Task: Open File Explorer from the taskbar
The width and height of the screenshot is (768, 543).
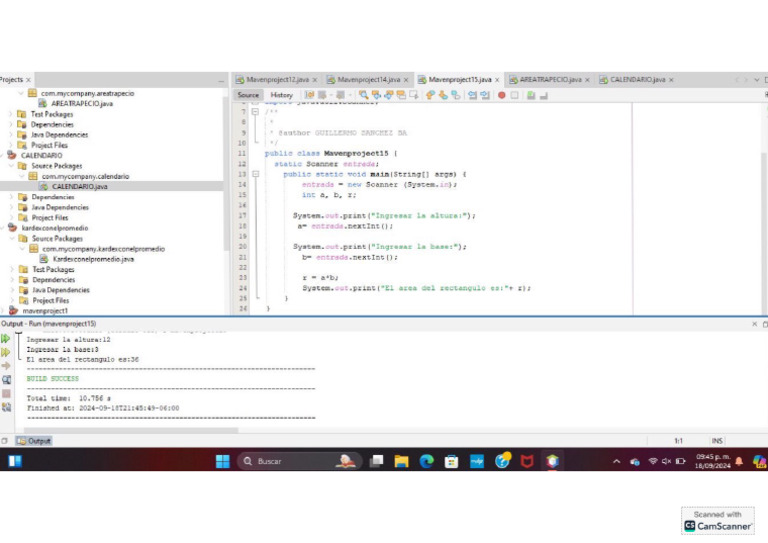Action: tap(401, 461)
